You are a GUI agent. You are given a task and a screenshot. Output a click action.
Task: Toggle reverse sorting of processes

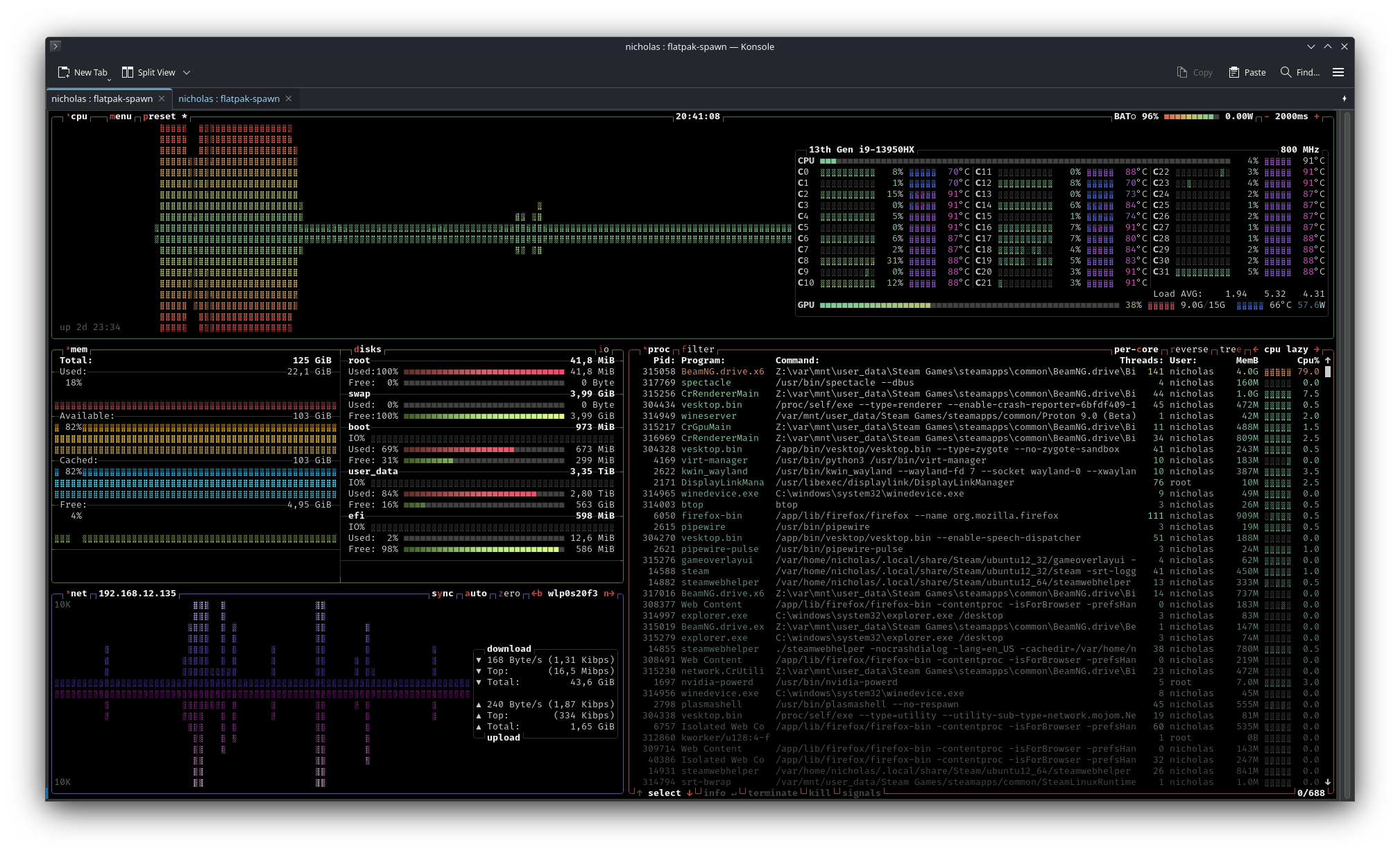1189,349
